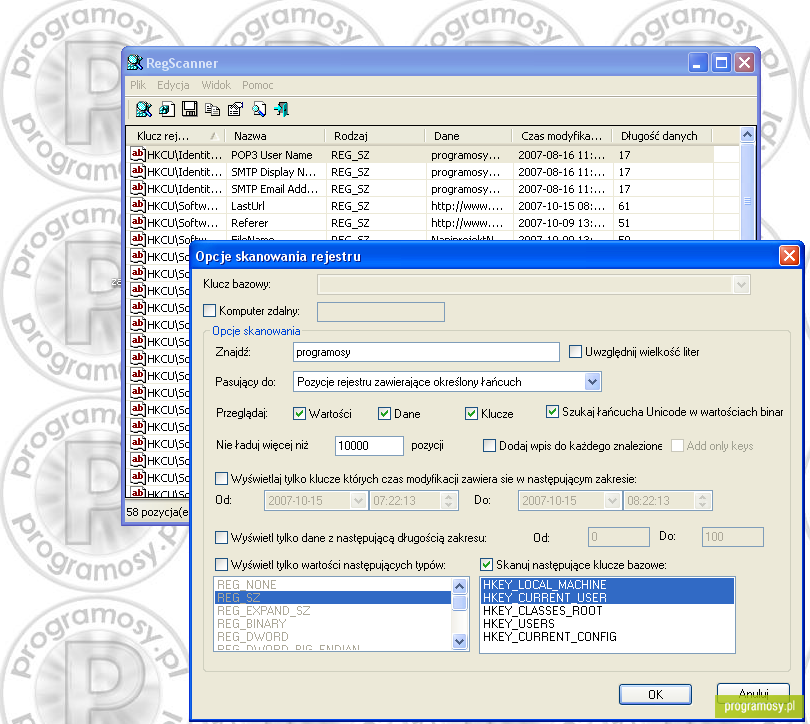Viewport: 810px width, 724px height.
Task: Sort by Klucz rej... column header
Action: coord(176,136)
